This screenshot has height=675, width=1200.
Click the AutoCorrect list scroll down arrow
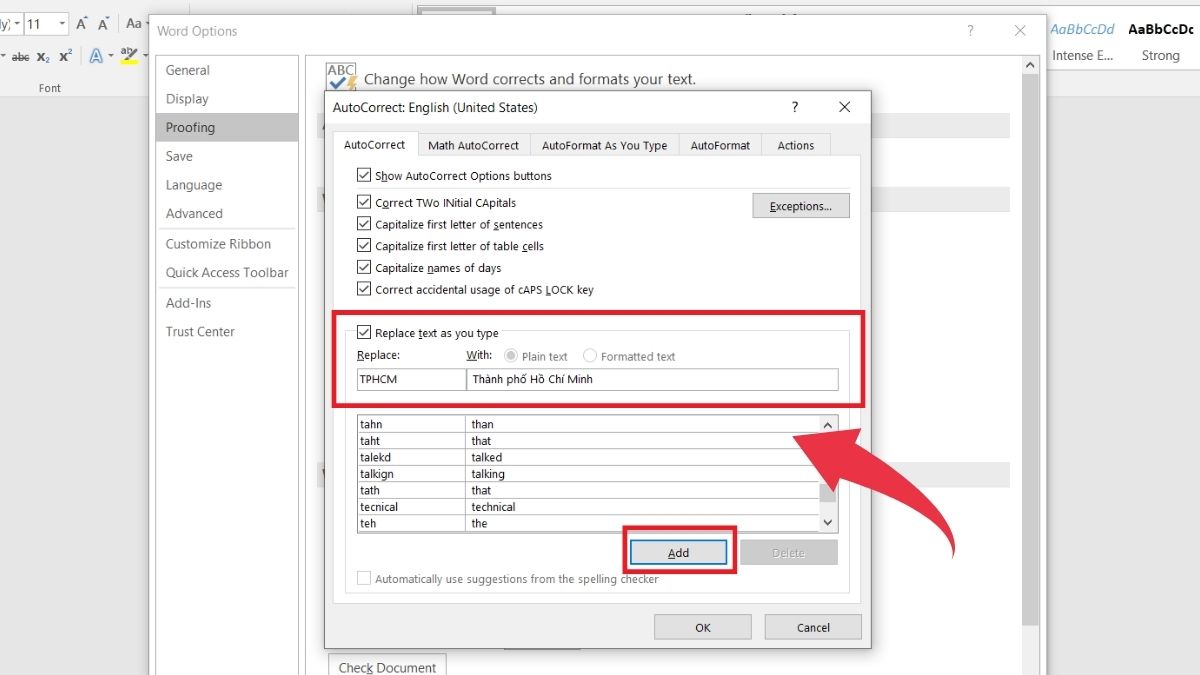(x=828, y=523)
